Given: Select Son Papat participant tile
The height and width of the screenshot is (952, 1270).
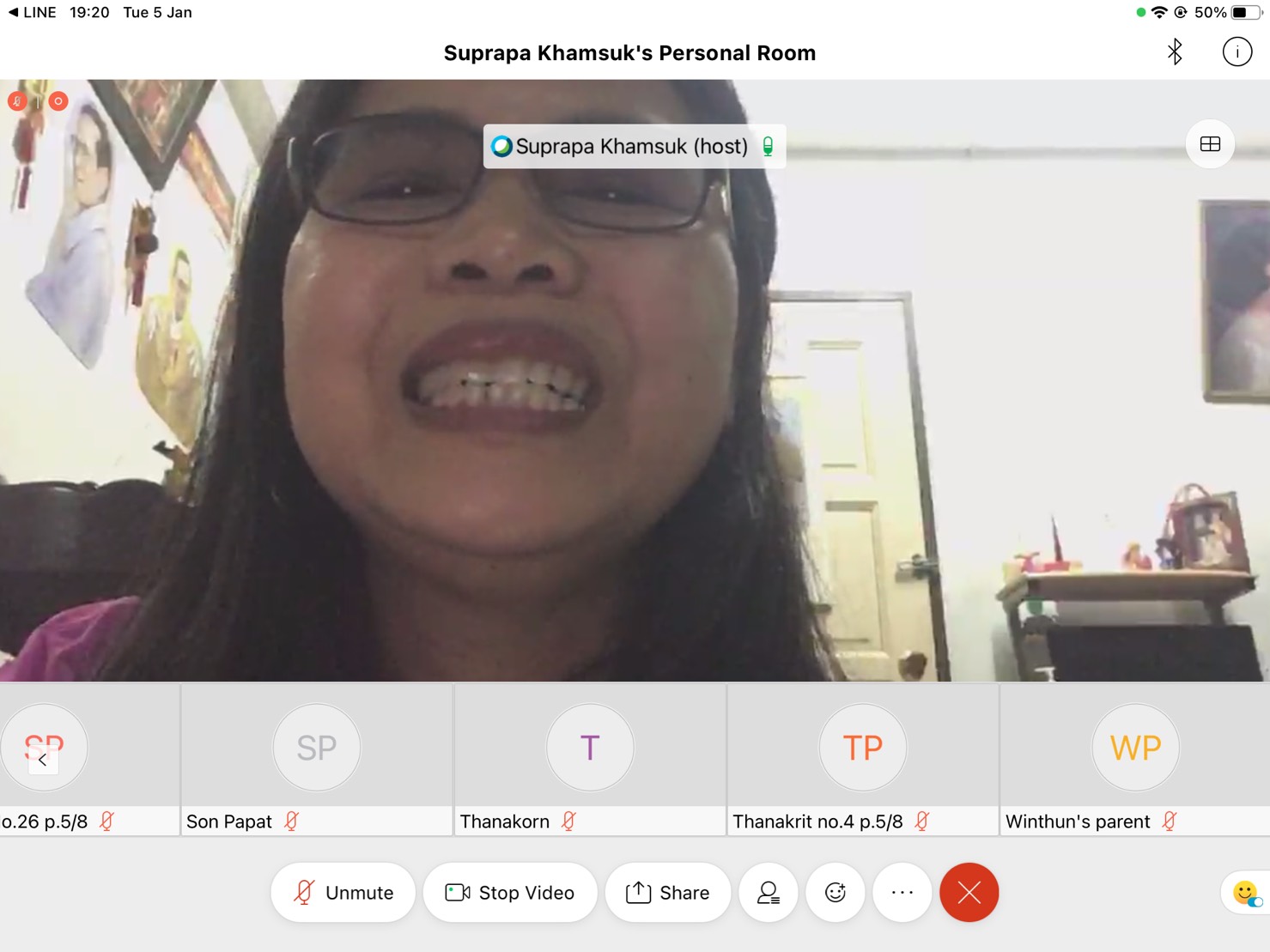Looking at the screenshot, I should point(317,760).
